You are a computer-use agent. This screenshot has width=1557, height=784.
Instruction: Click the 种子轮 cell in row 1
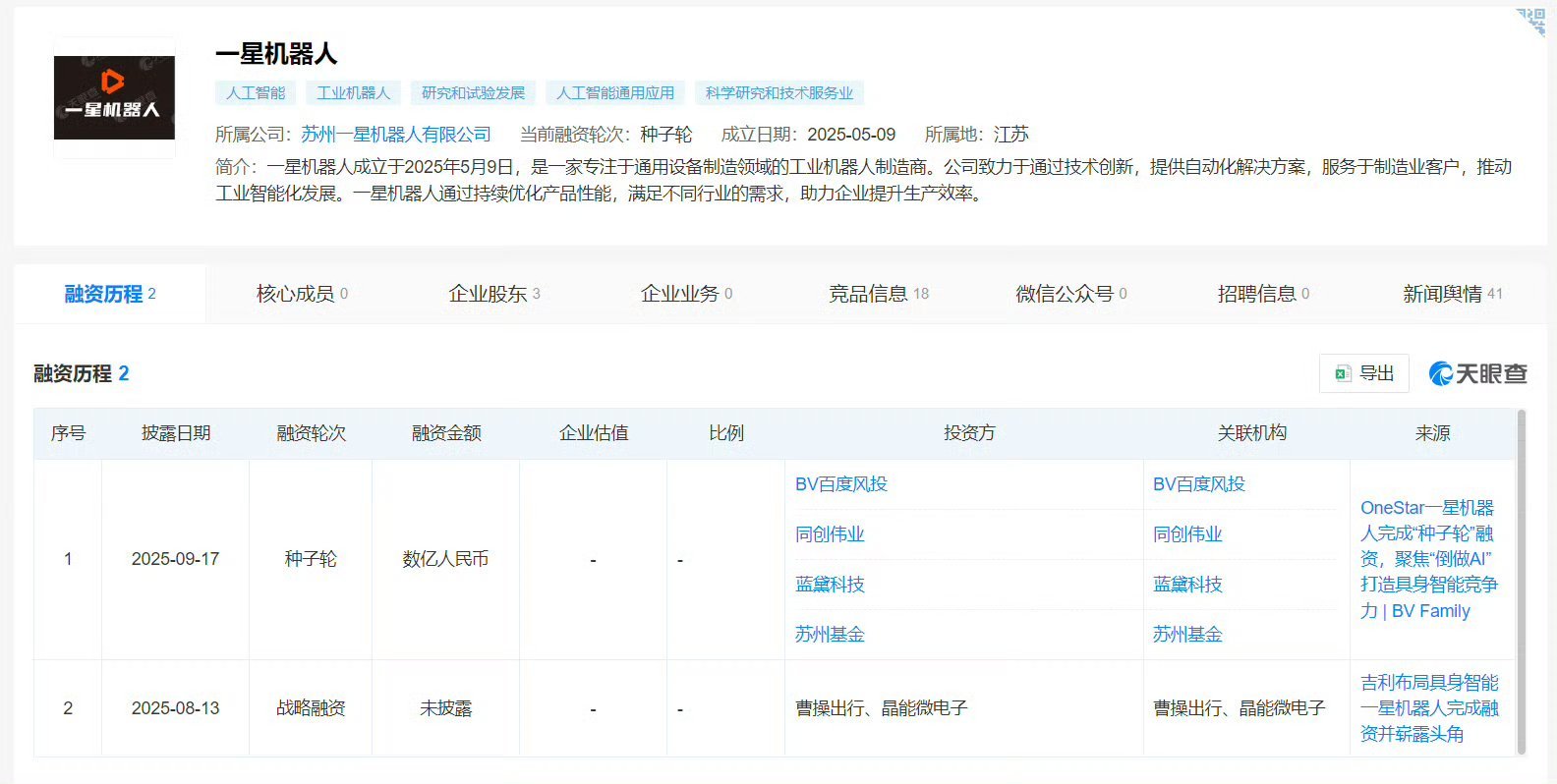tap(311, 559)
